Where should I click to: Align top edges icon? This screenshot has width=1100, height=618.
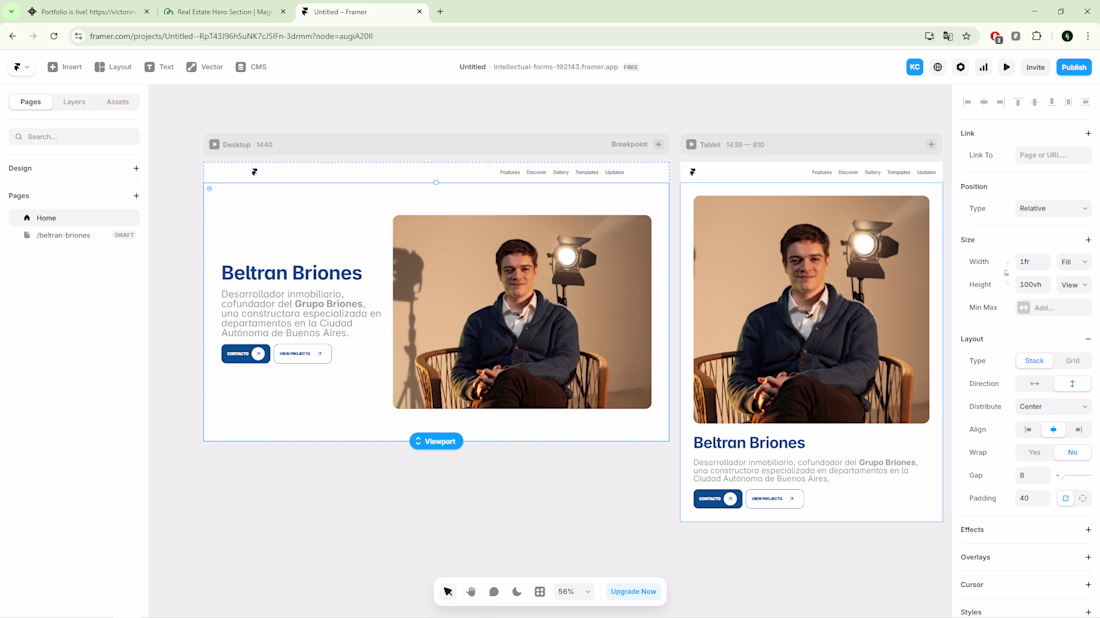1018,102
